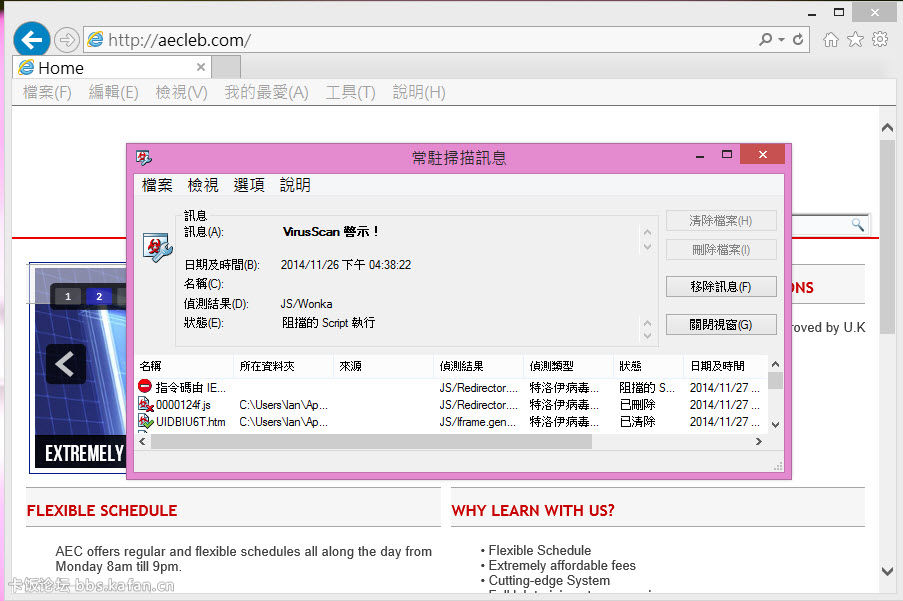Open the 檢視 menu in scan dialog

tap(203, 185)
